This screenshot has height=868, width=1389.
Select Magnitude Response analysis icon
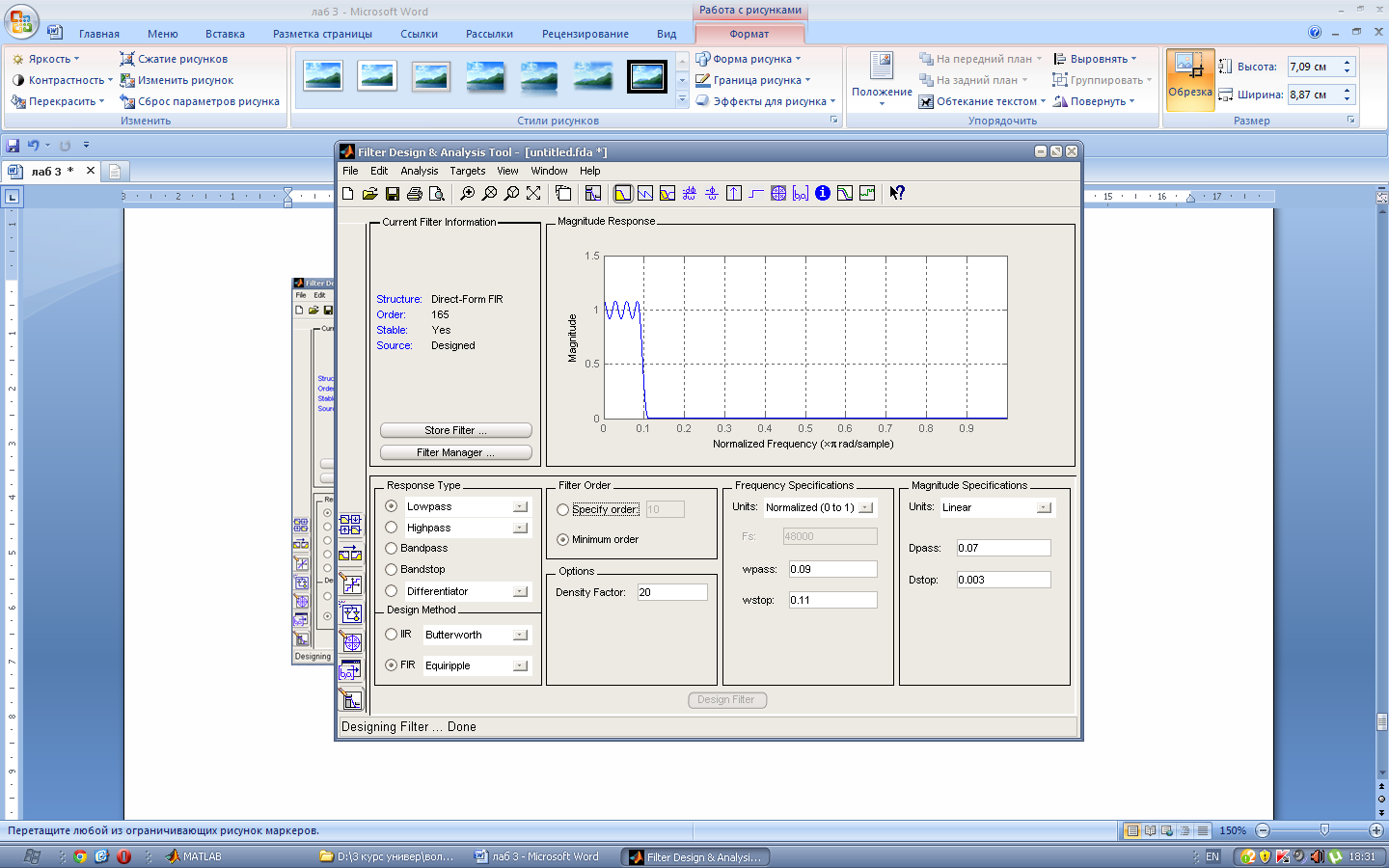tap(623, 194)
